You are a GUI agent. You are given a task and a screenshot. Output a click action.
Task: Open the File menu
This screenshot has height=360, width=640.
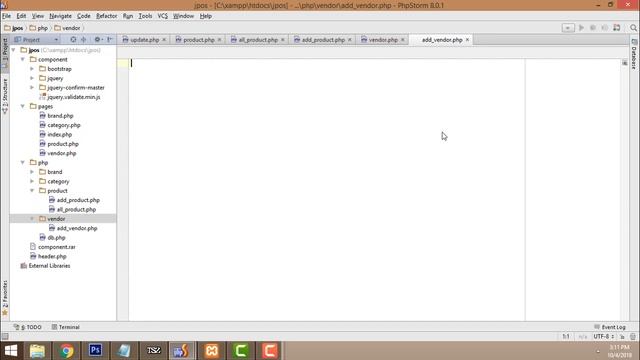(7, 16)
